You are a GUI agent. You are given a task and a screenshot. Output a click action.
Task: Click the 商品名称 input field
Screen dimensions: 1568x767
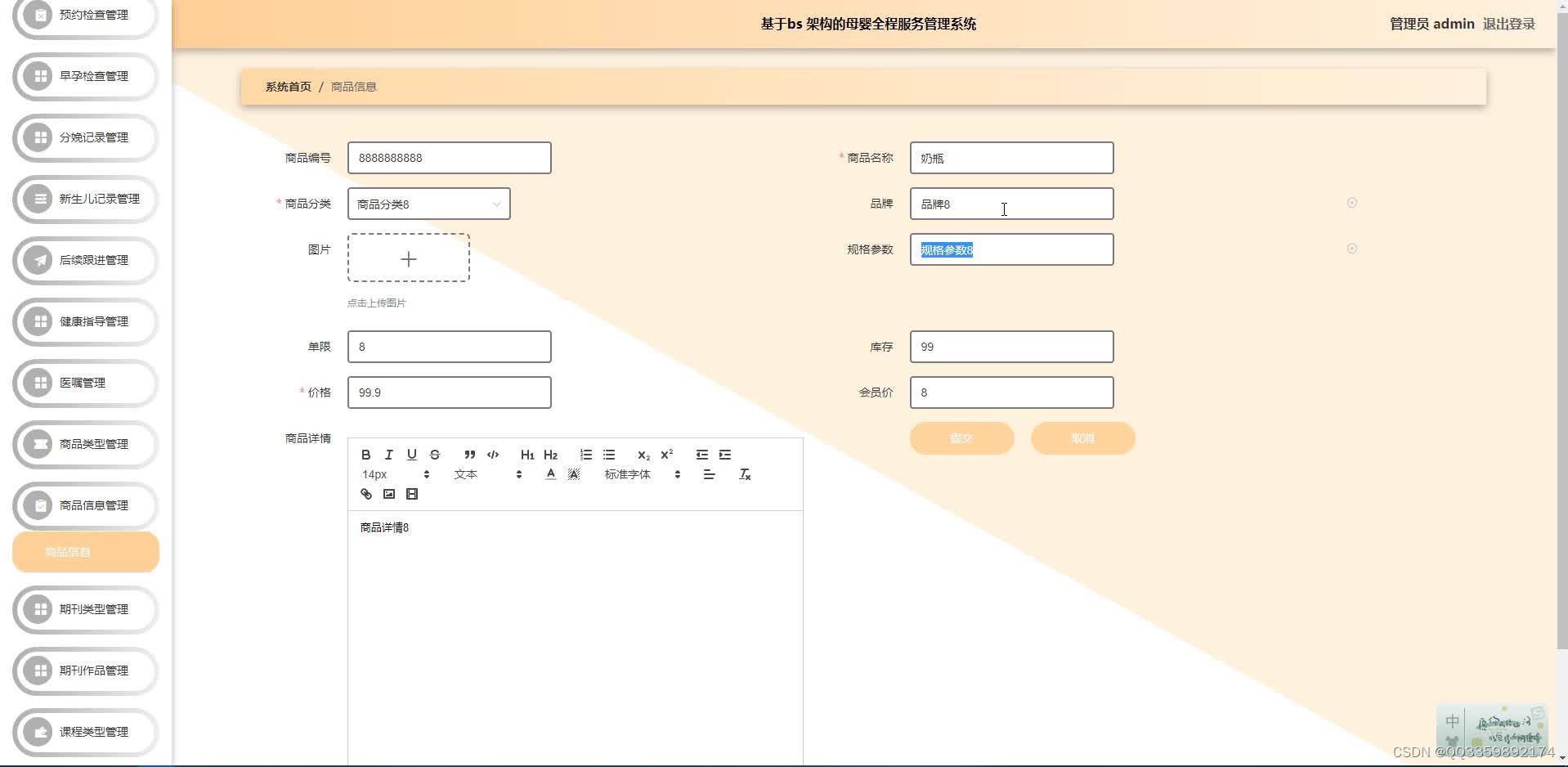[x=1012, y=158]
